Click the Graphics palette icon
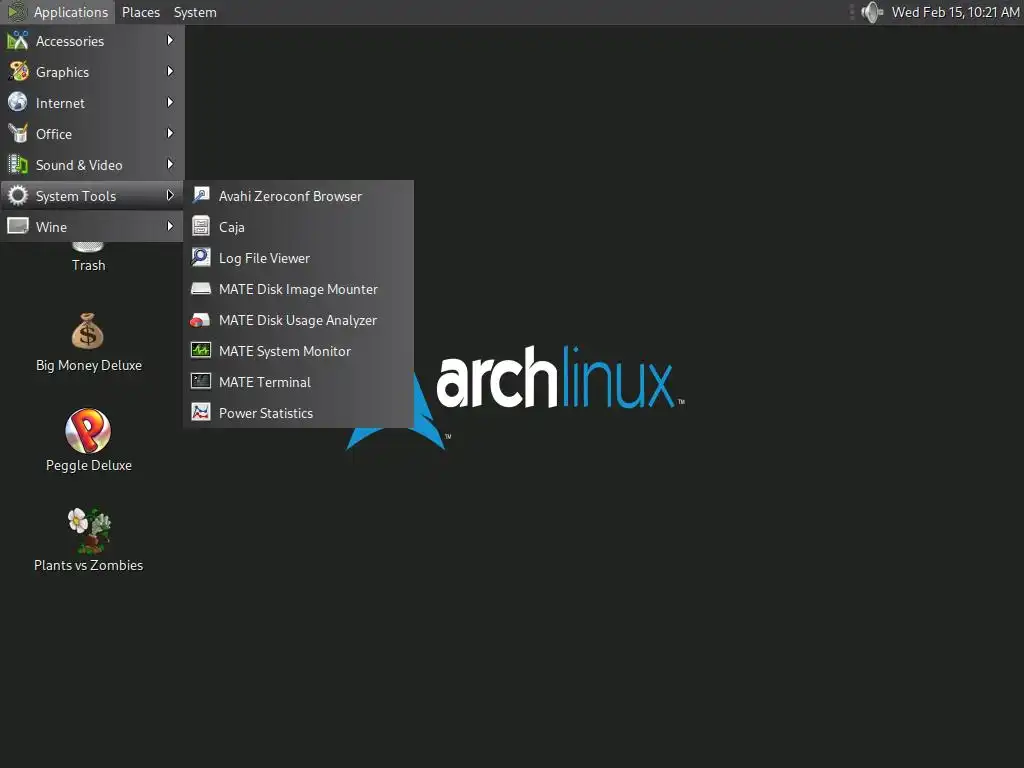This screenshot has width=1024, height=768. pyautogui.click(x=18, y=71)
